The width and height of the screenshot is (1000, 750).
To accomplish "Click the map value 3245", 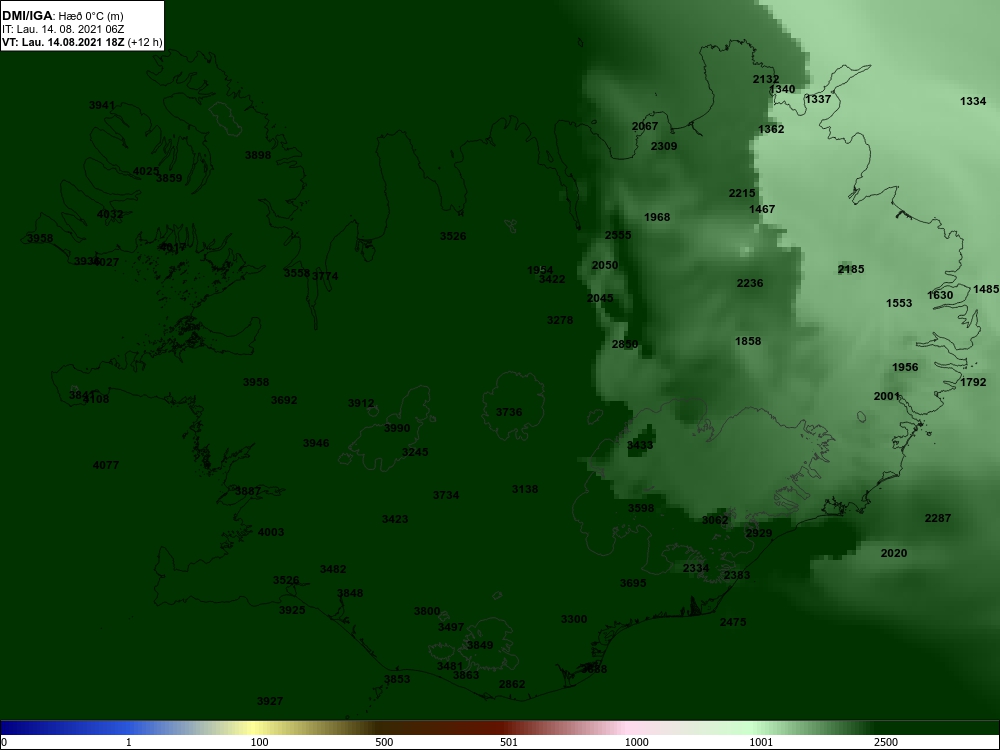I will coord(415,452).
